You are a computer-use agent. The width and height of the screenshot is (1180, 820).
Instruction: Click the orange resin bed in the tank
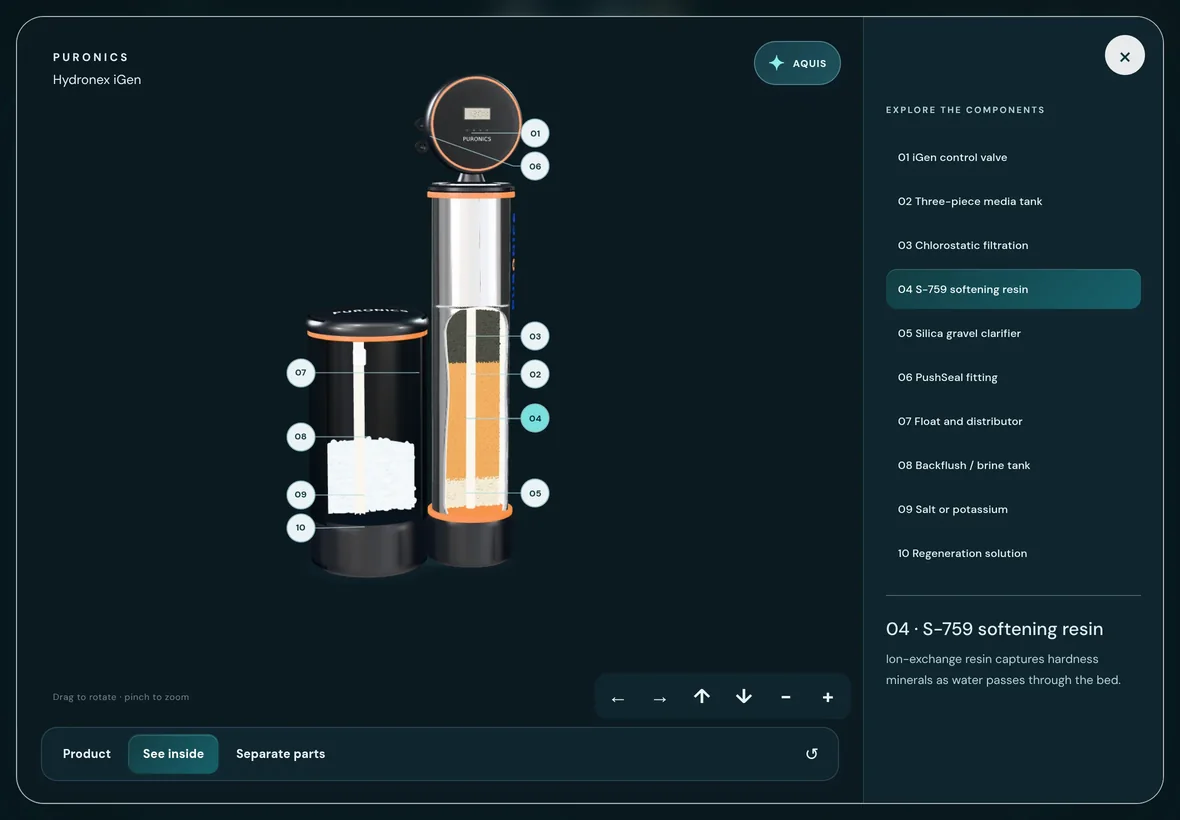pos(473,421)
